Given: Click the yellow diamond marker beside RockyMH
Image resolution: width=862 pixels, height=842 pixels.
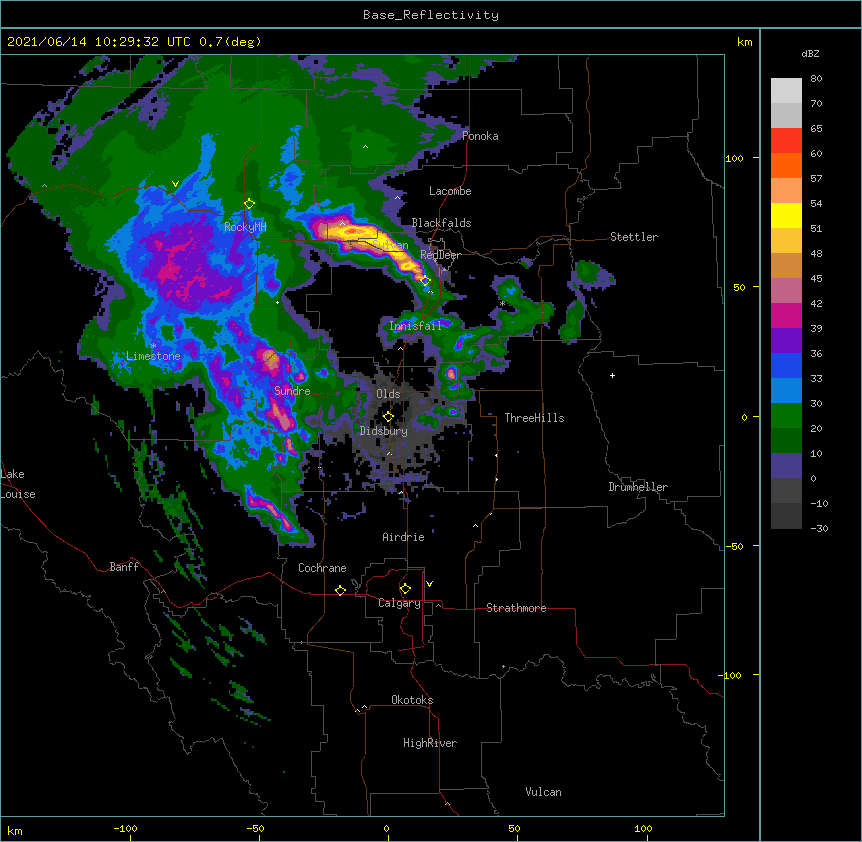Looking at the screenshot, I should coord(249,204).
